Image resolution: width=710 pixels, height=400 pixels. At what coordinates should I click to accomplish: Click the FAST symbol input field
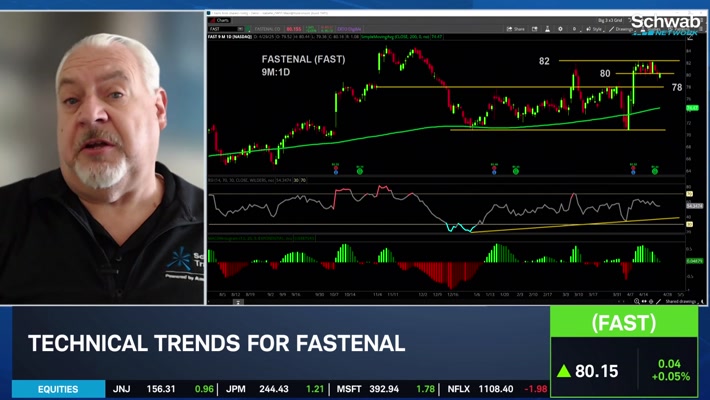tap(223, 29)
